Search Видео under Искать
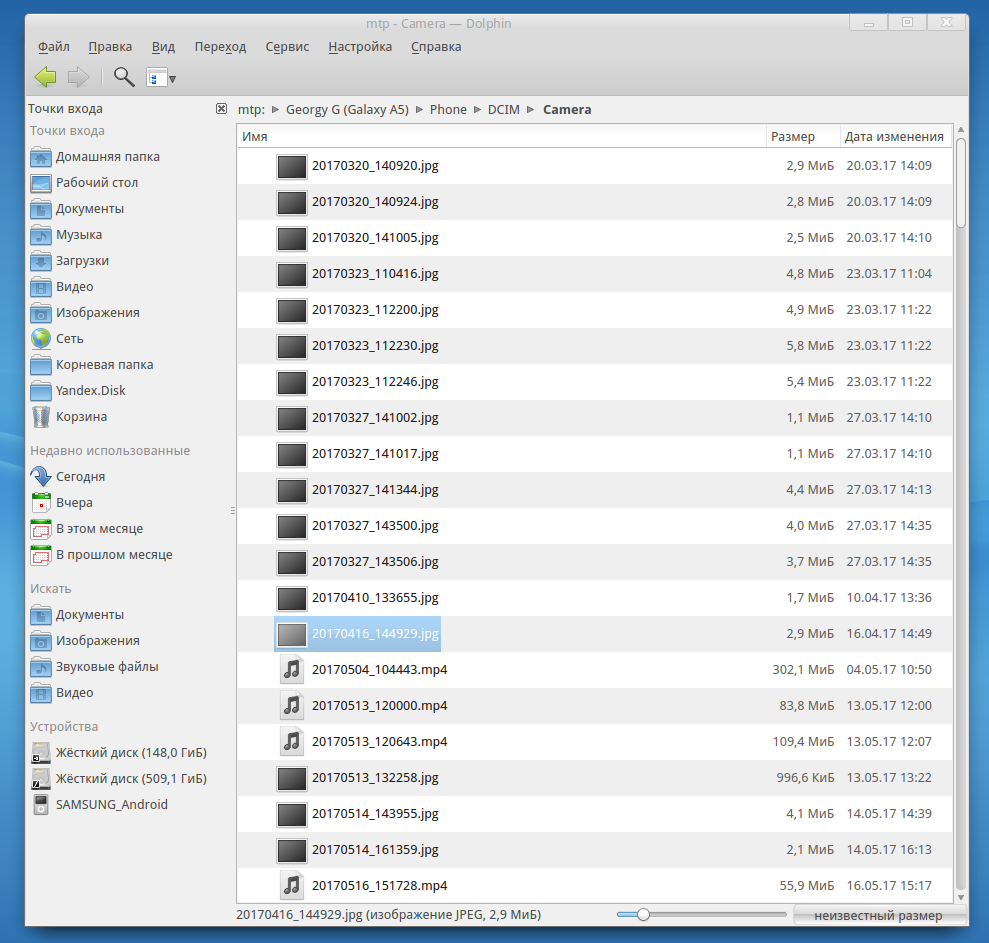 [62, 693]
